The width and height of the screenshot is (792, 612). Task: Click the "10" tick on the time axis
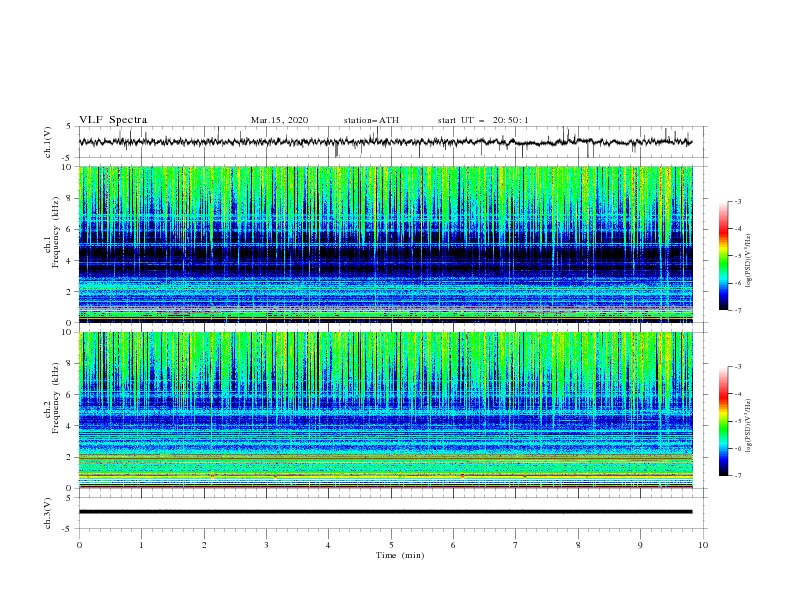pos(703,545)
